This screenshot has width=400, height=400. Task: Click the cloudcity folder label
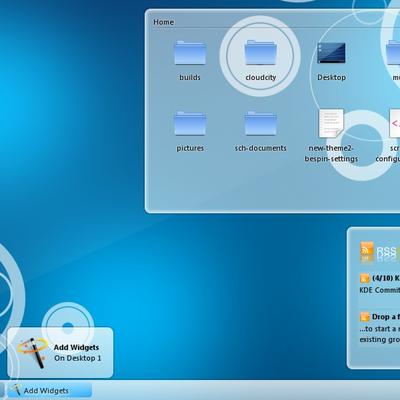pyautogui.click(x=261, y=78)
